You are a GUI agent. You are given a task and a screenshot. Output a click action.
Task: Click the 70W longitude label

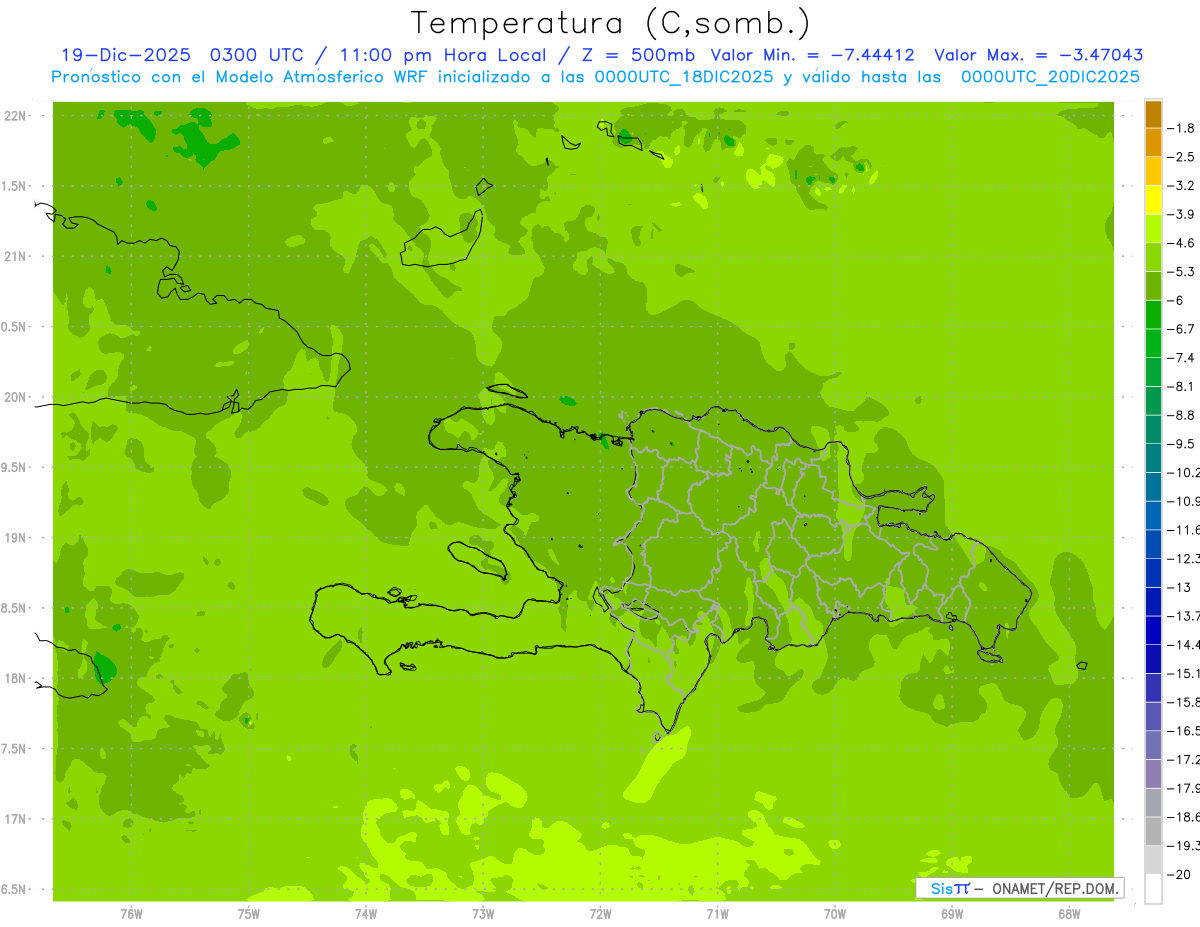click(835, 914)
